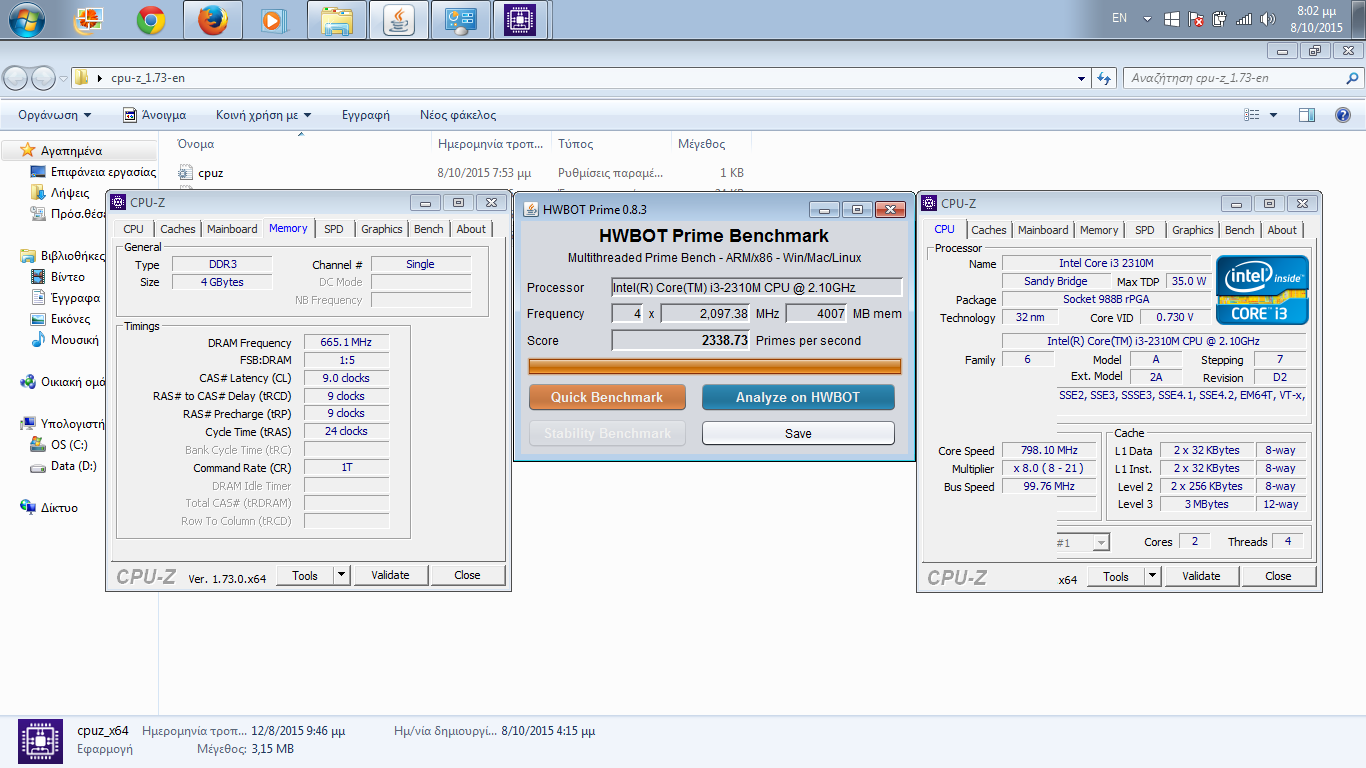This screenshot has width=1366, height=768.
Task: Open the taskbar icon left of Chrome
Action: click(x=89, y=19)
